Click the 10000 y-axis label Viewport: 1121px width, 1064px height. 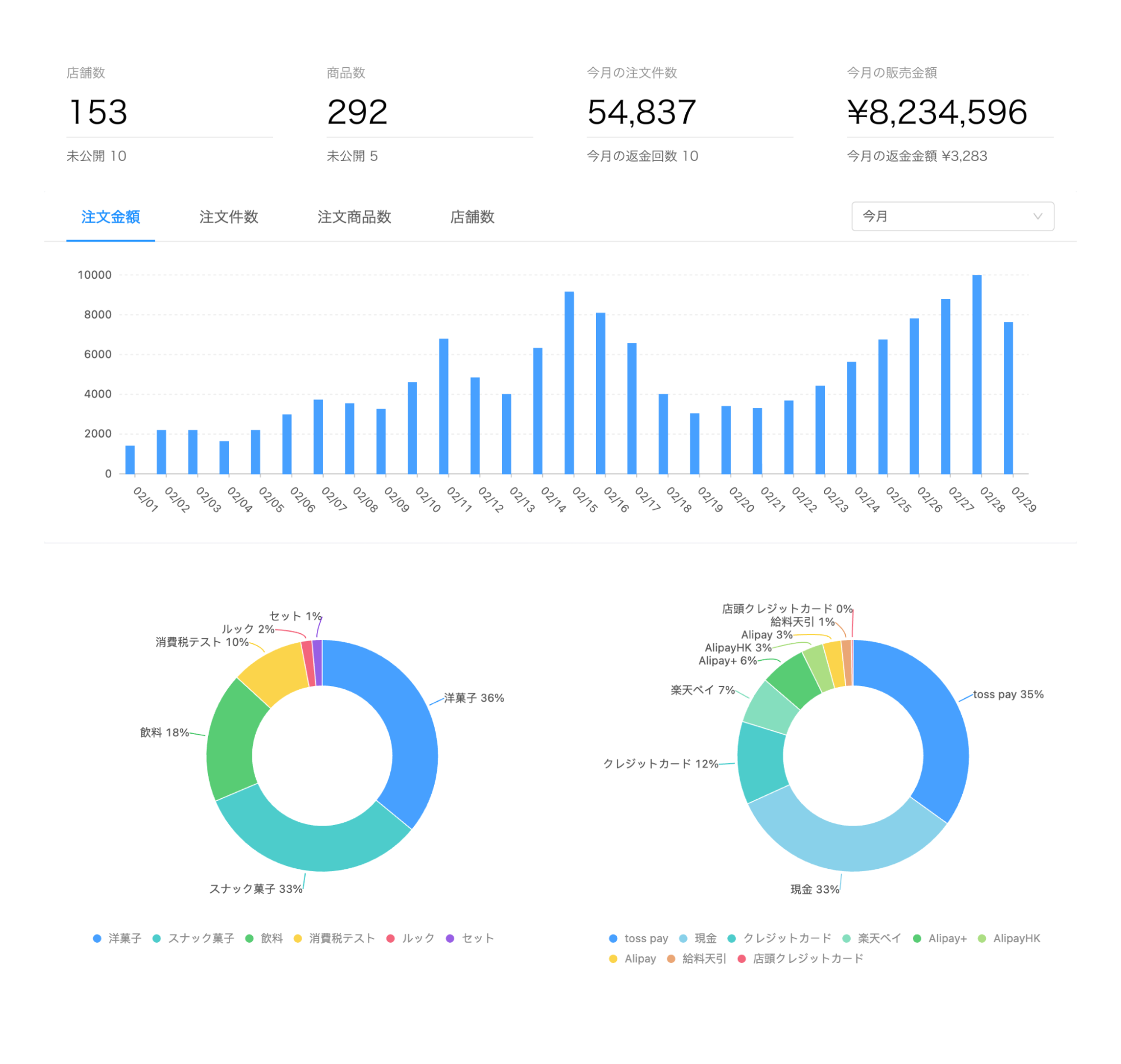tap(95, 275)
